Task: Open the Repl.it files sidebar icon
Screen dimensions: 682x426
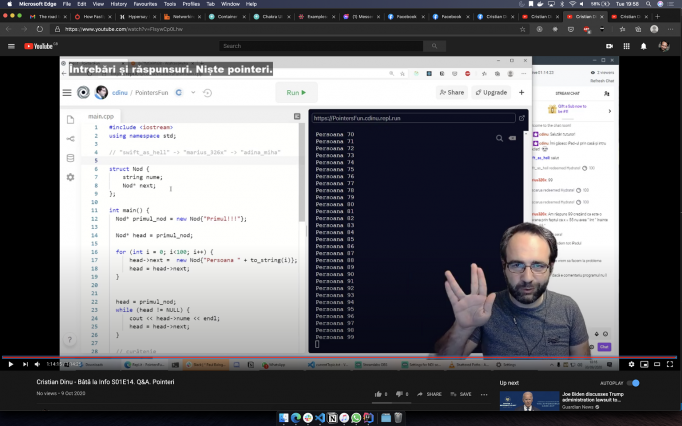Action: pyautogui.click(x=70, y=120)
